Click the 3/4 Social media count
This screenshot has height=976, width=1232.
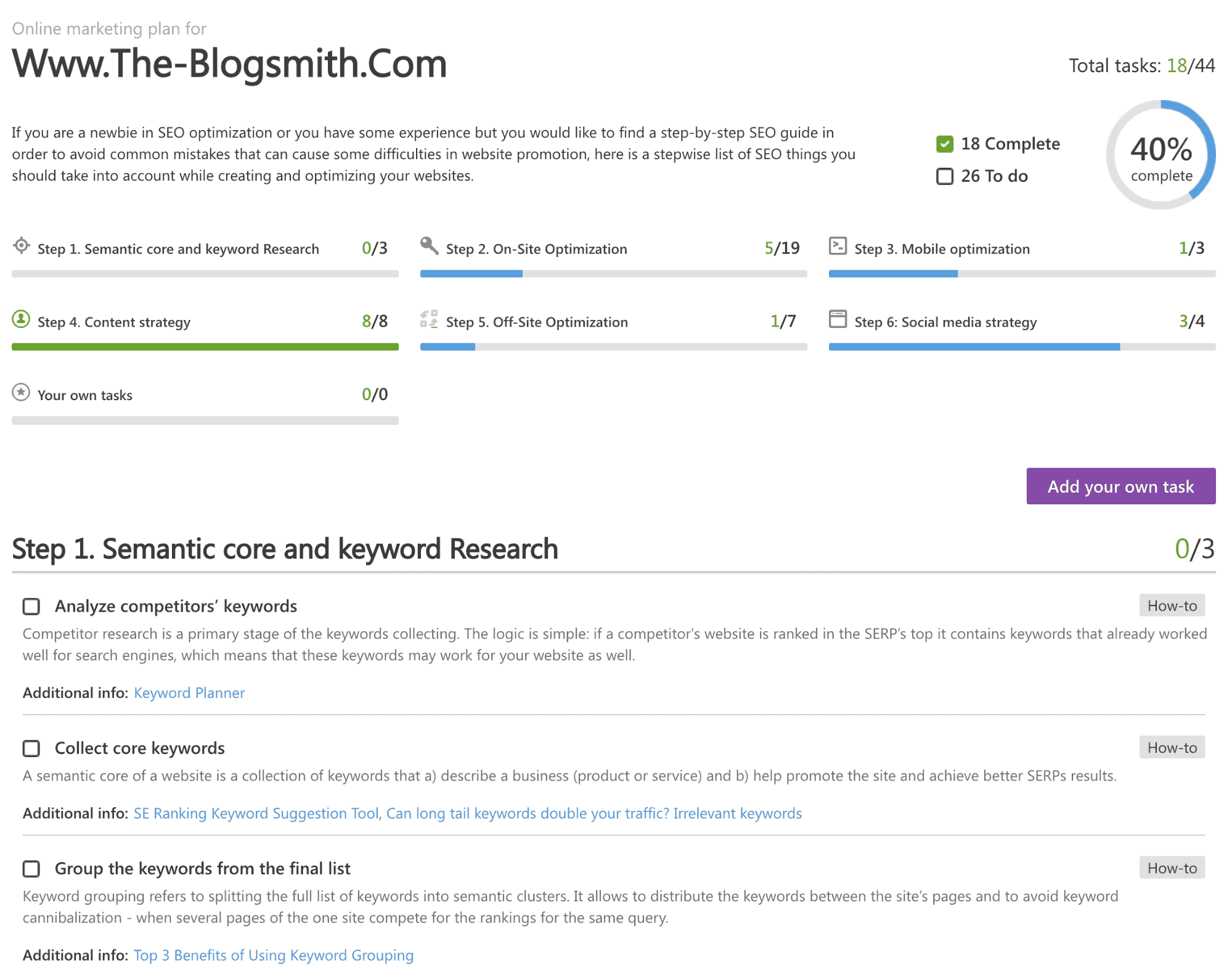pyautogui.click(x=1191, y=321)
